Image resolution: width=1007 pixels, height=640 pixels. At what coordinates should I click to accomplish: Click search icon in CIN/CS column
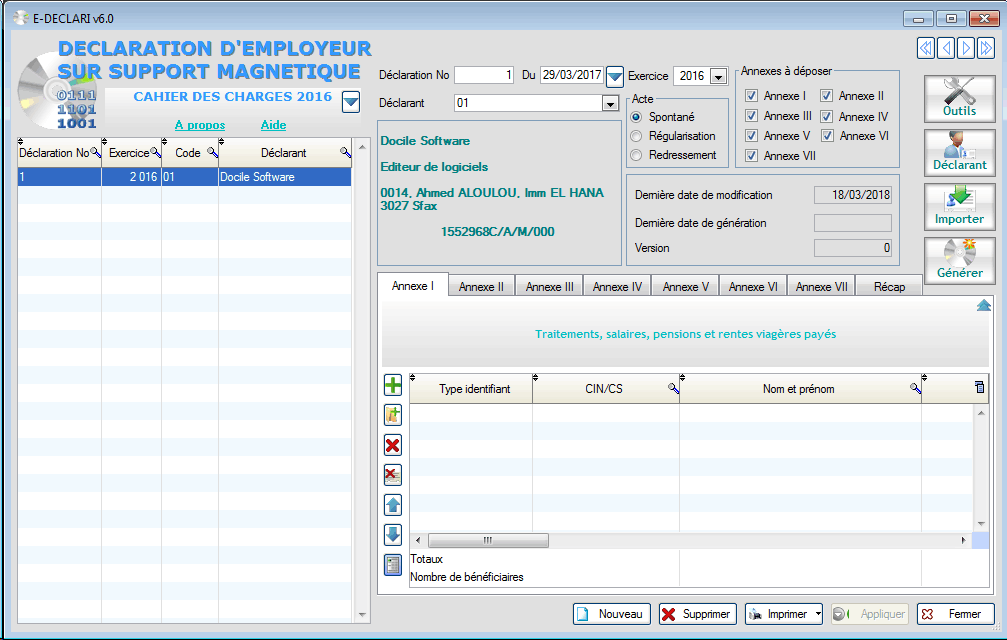point(673,388)
